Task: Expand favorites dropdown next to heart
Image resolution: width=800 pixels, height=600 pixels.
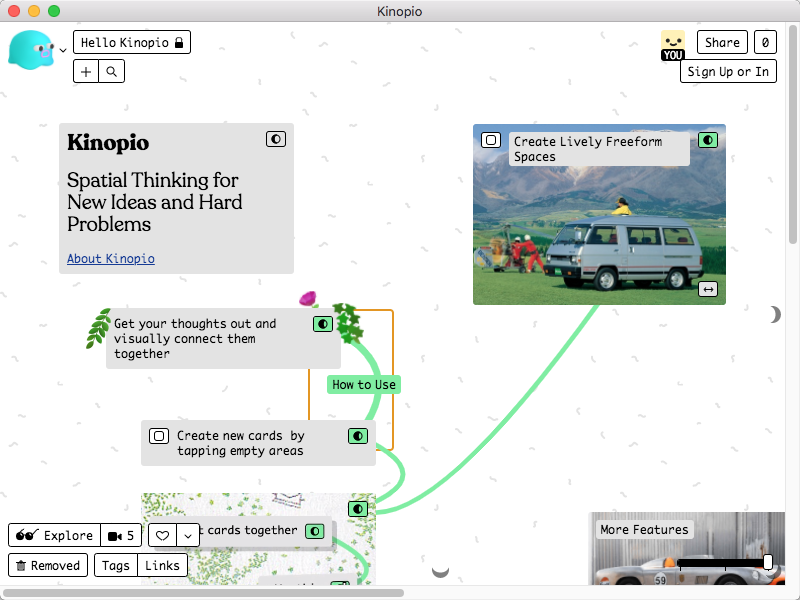Action: click(188, 535)
